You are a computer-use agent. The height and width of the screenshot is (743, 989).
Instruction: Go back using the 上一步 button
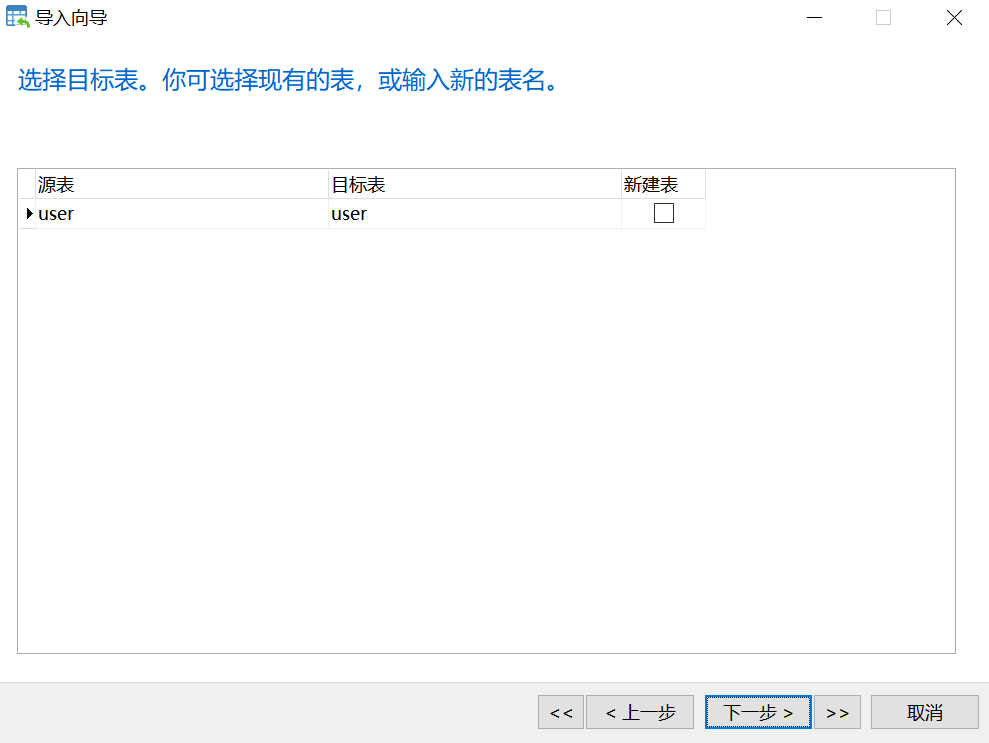click(x=639, y=712)
